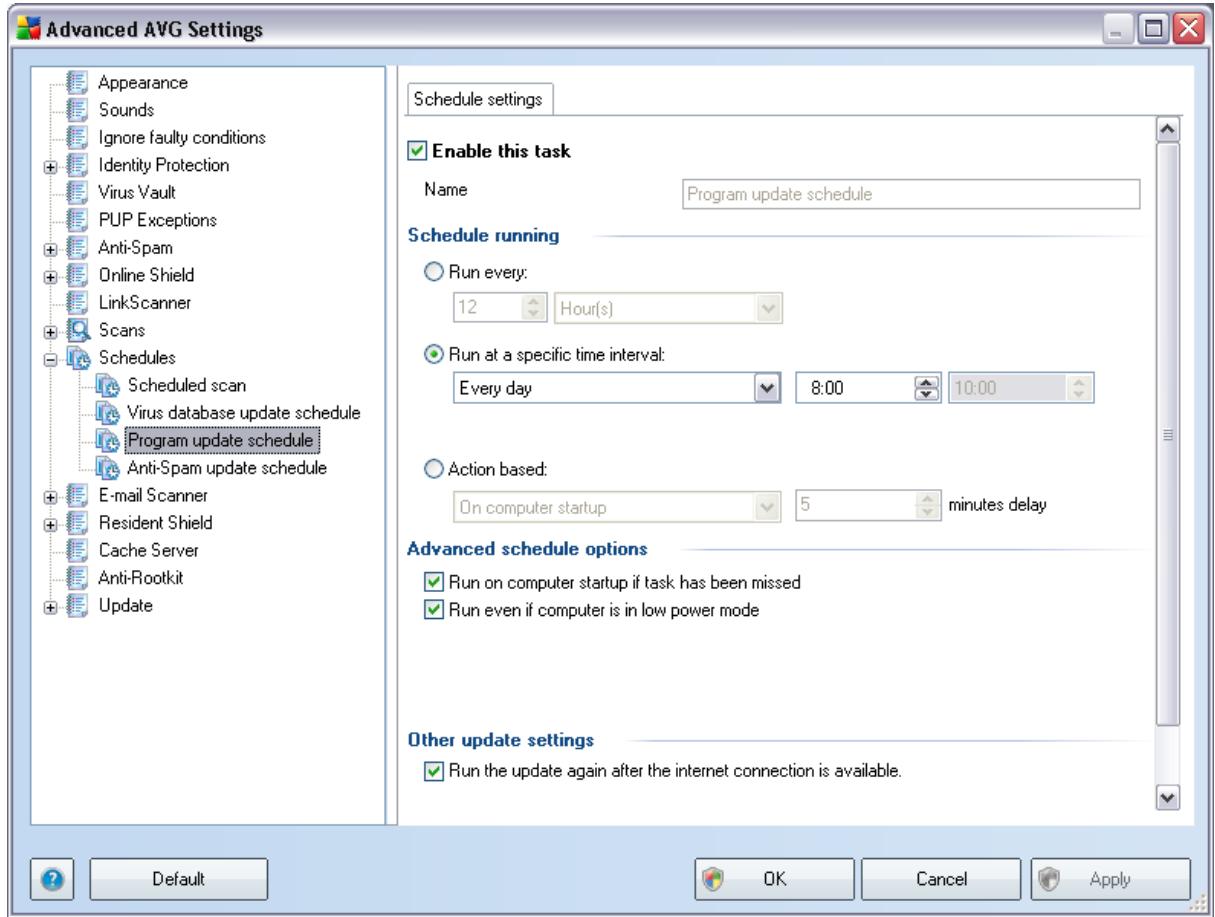Image resolution: width=1215 pixels, height=917 pixels.
Task: Toggle Run even in low power mode
Action: [432, 608]
